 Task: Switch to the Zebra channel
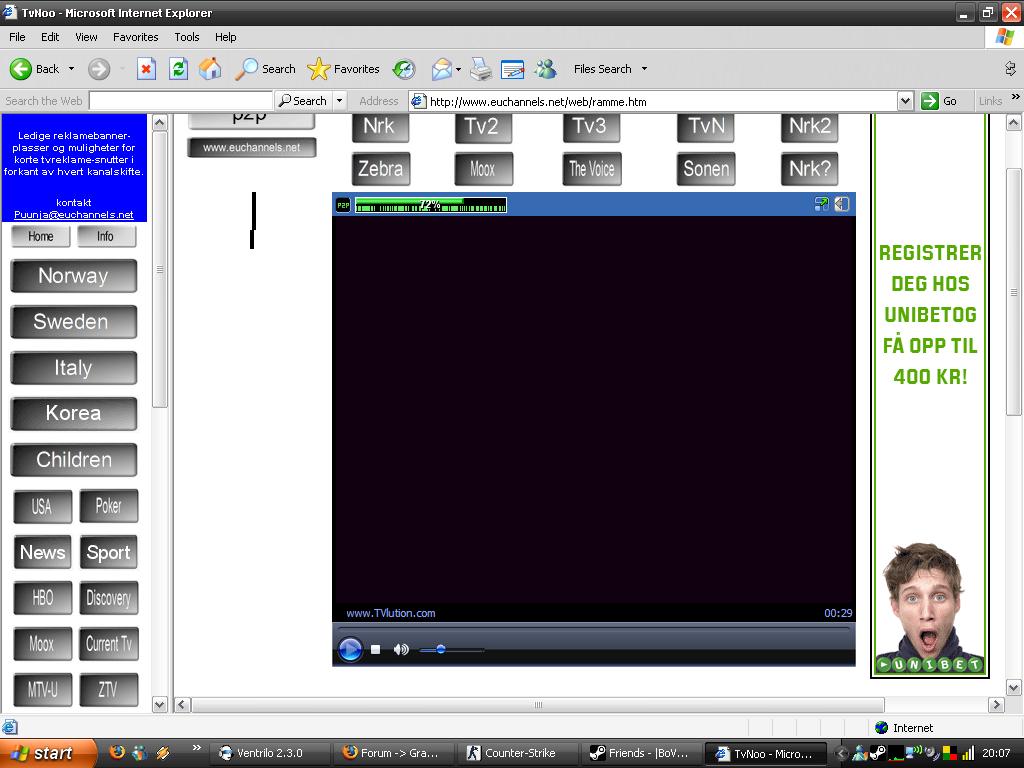coord(381,169)
